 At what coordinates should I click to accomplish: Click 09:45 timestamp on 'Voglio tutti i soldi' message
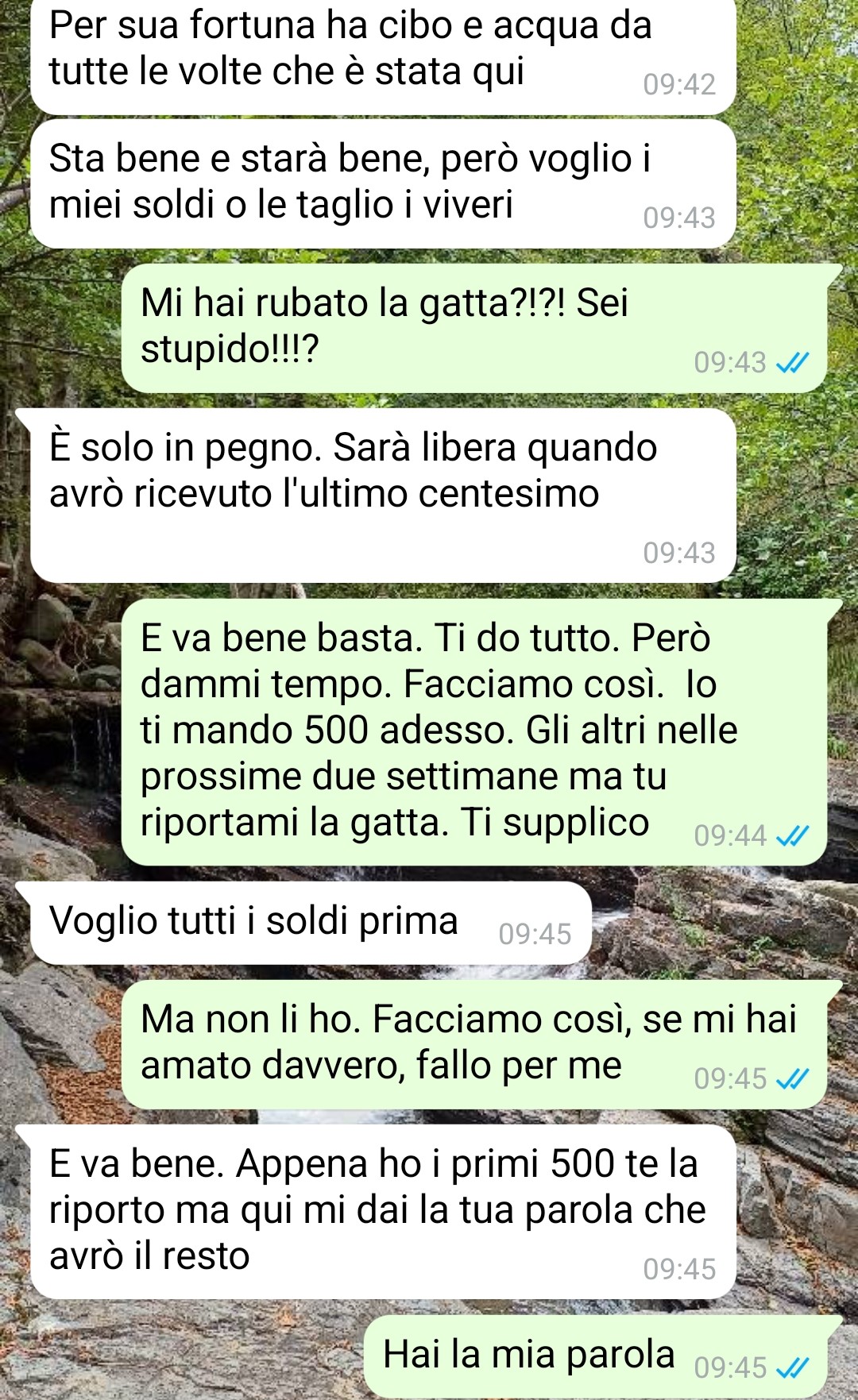tap(535, 934)
